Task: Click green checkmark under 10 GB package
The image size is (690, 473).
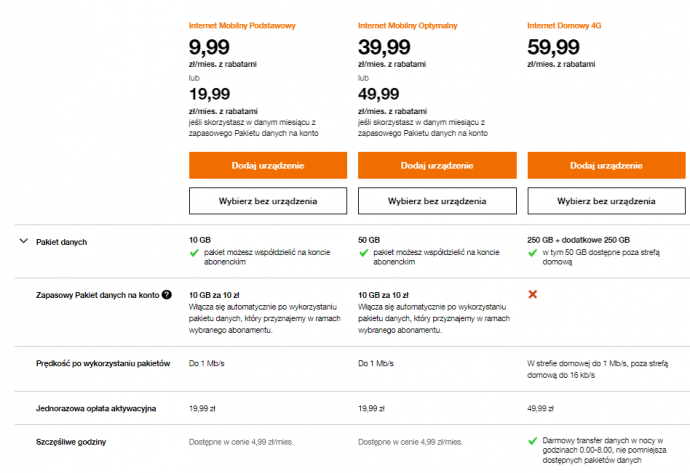Action: point(194,253)
